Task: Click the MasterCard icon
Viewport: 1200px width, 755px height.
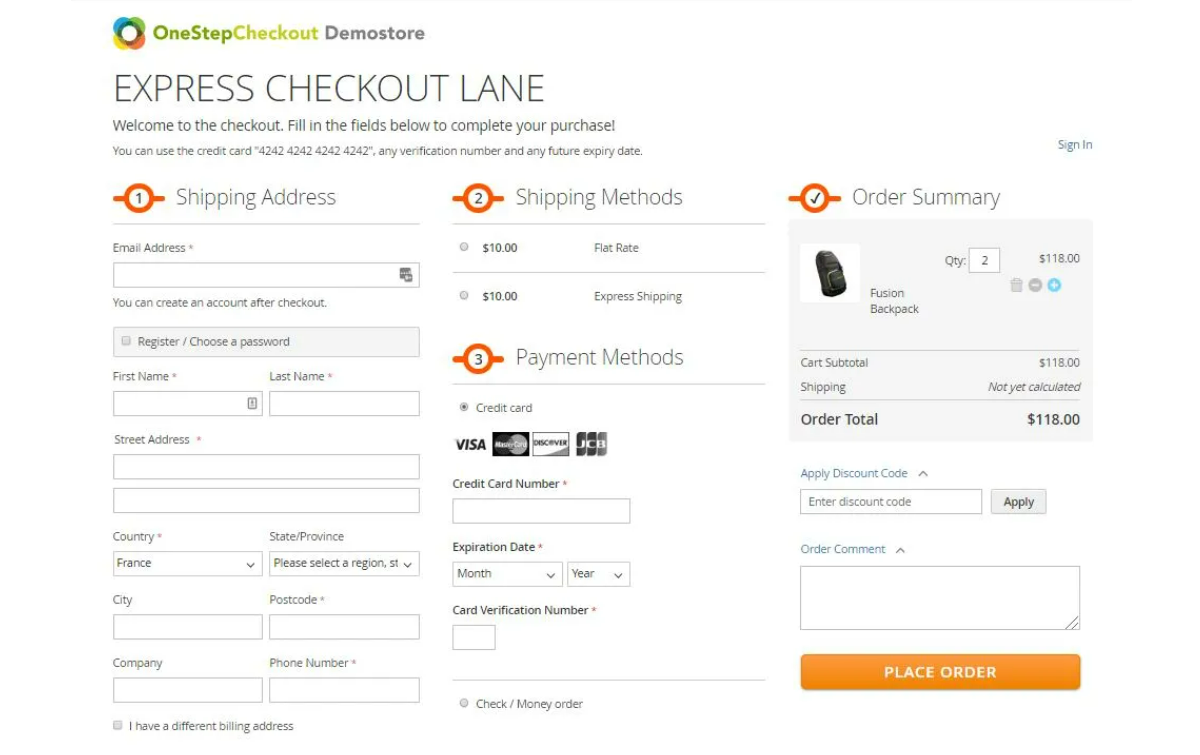Action: coord(511,444)
